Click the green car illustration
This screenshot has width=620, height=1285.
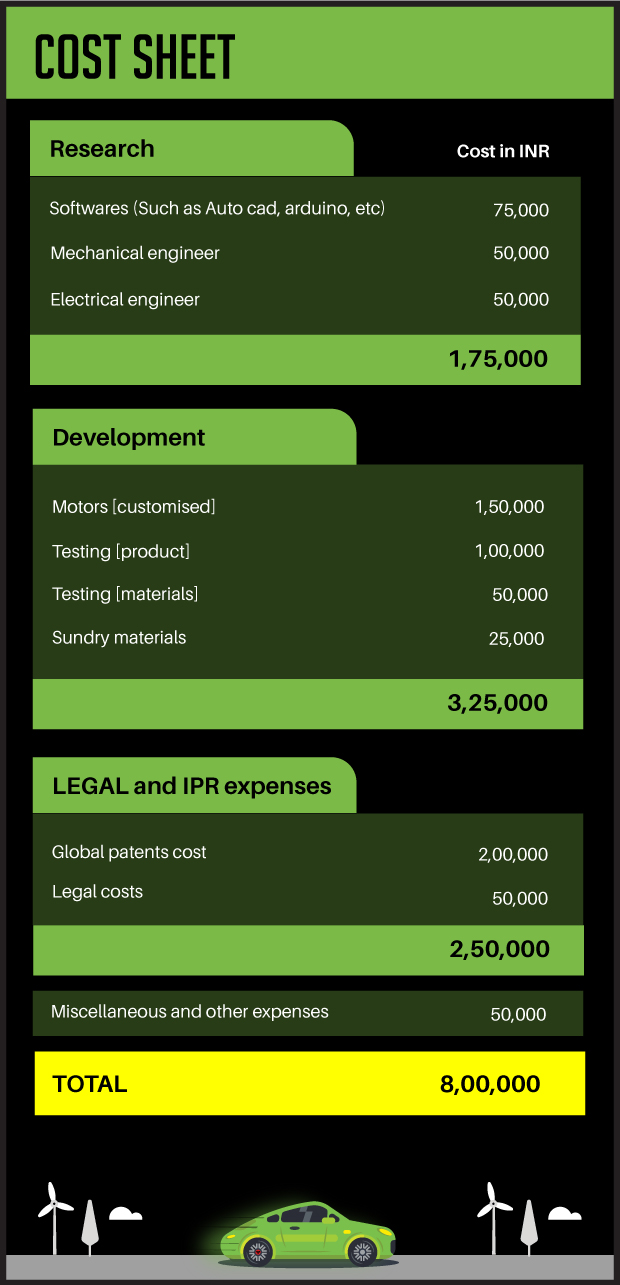pyautogui.click(x=308, y=1233)
